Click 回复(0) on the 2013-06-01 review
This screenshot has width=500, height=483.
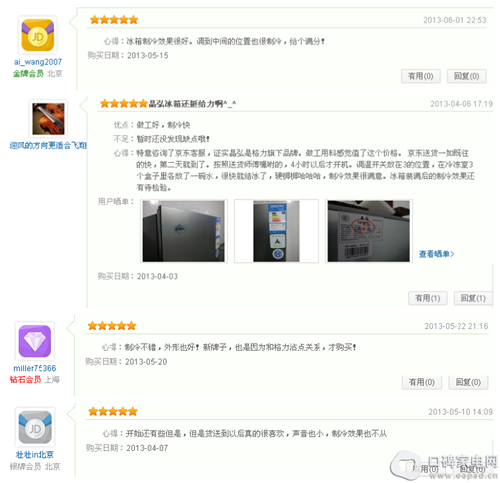[x=466, y=76]
